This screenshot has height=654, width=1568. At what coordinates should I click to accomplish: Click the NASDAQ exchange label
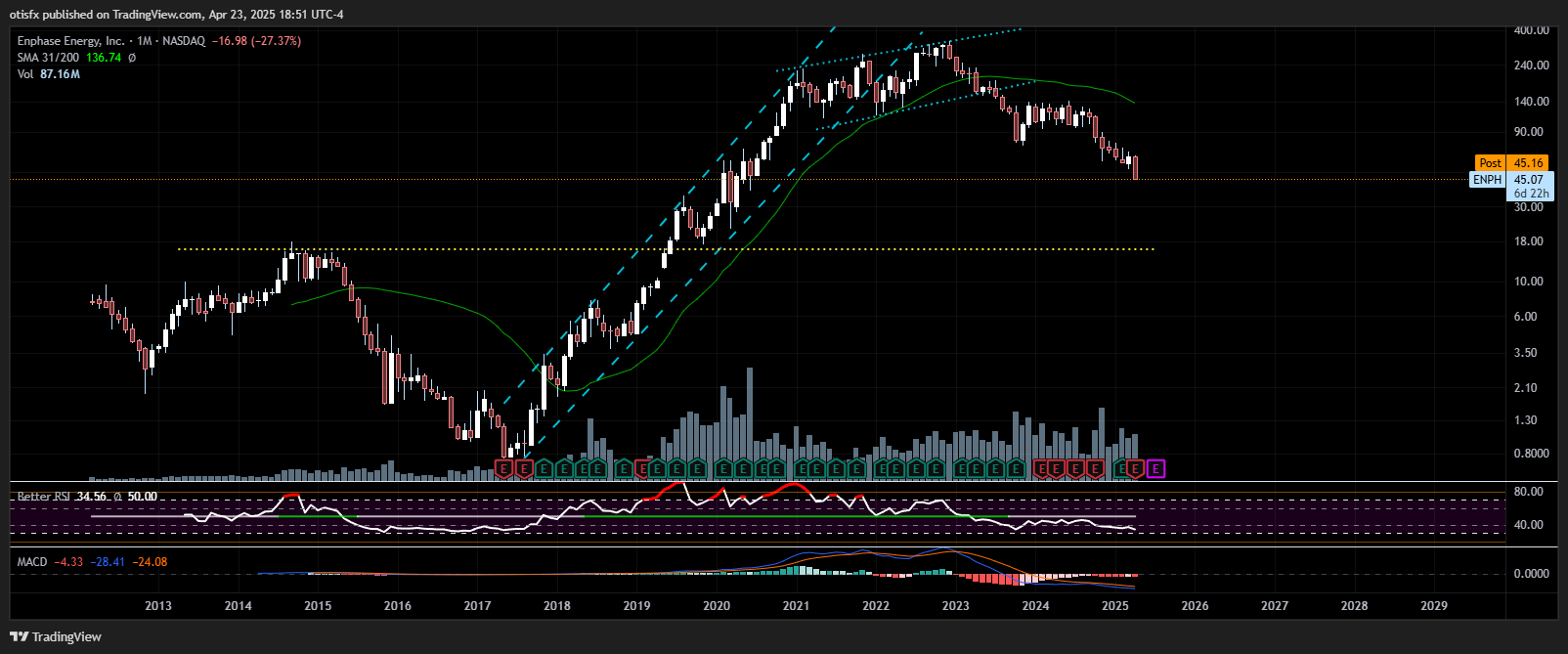click(x=184, y=41)
